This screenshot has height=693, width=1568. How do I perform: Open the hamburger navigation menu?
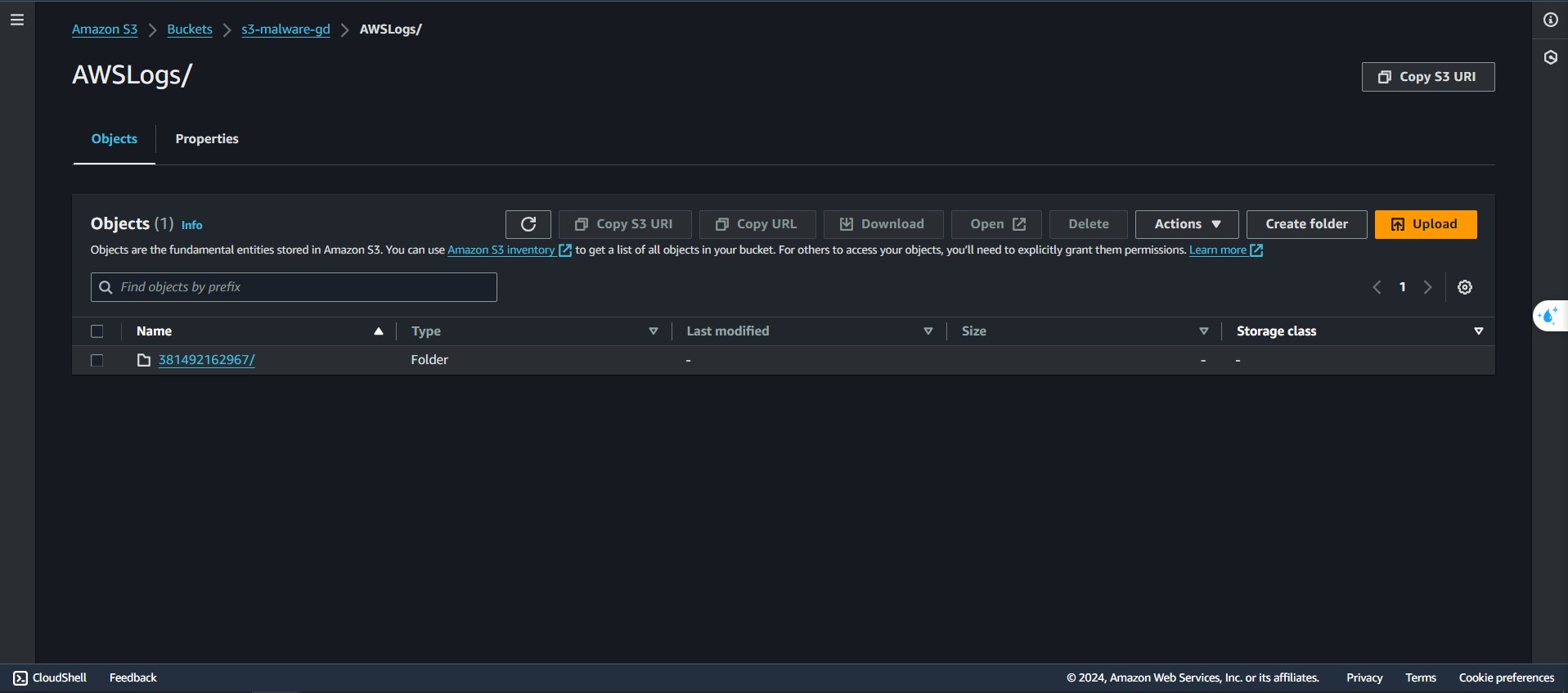point(17,20)
